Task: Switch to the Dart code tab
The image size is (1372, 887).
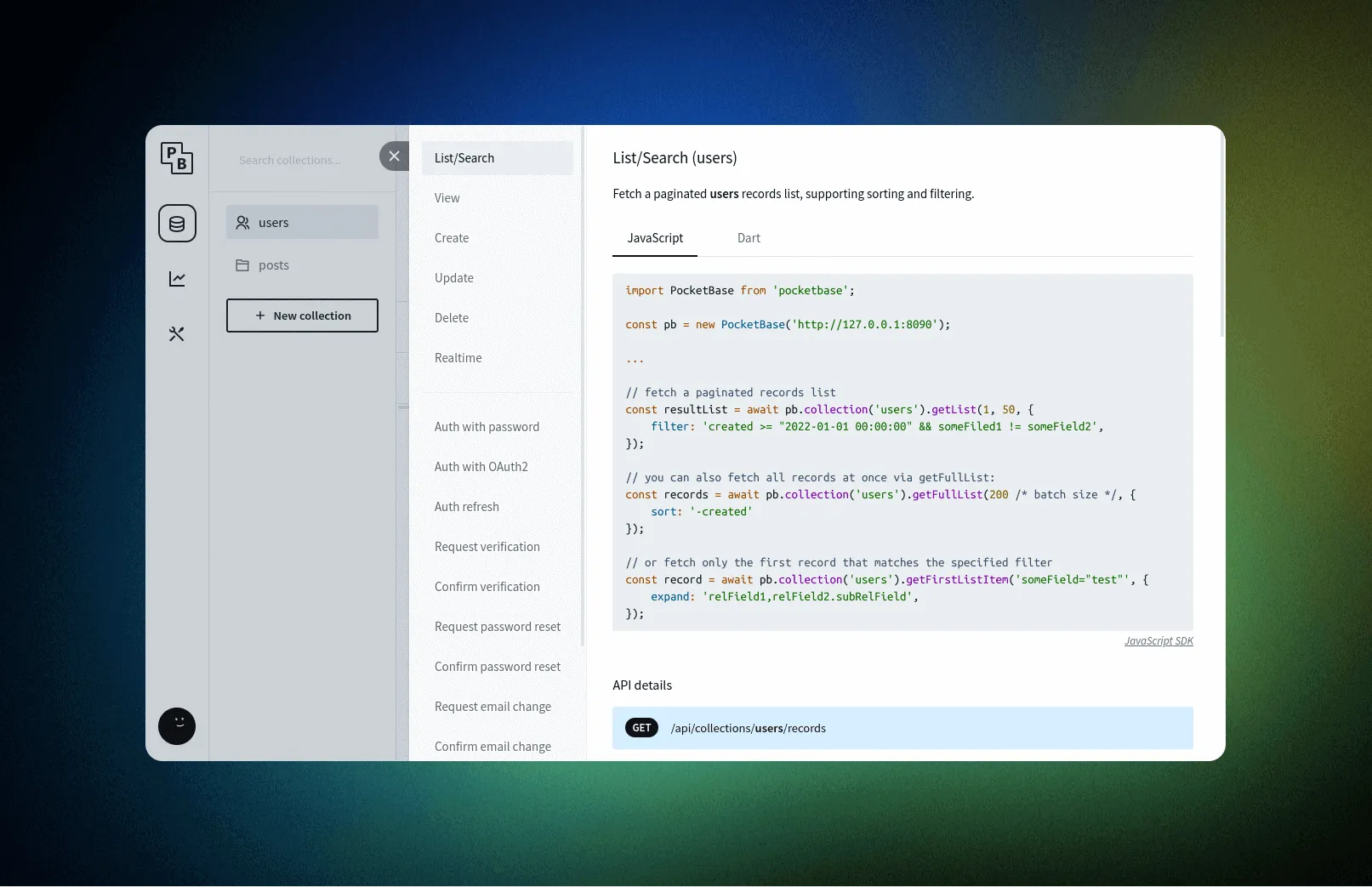Action: (749, 238)
